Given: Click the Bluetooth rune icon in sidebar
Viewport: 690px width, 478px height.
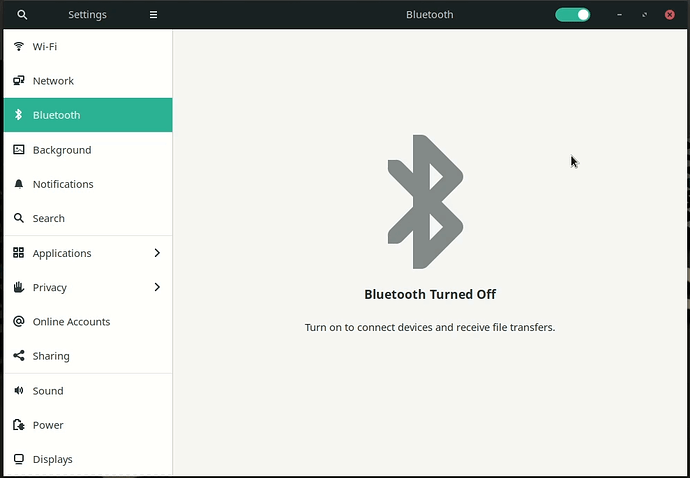Looking at the screenshot, I should (18, 115).
